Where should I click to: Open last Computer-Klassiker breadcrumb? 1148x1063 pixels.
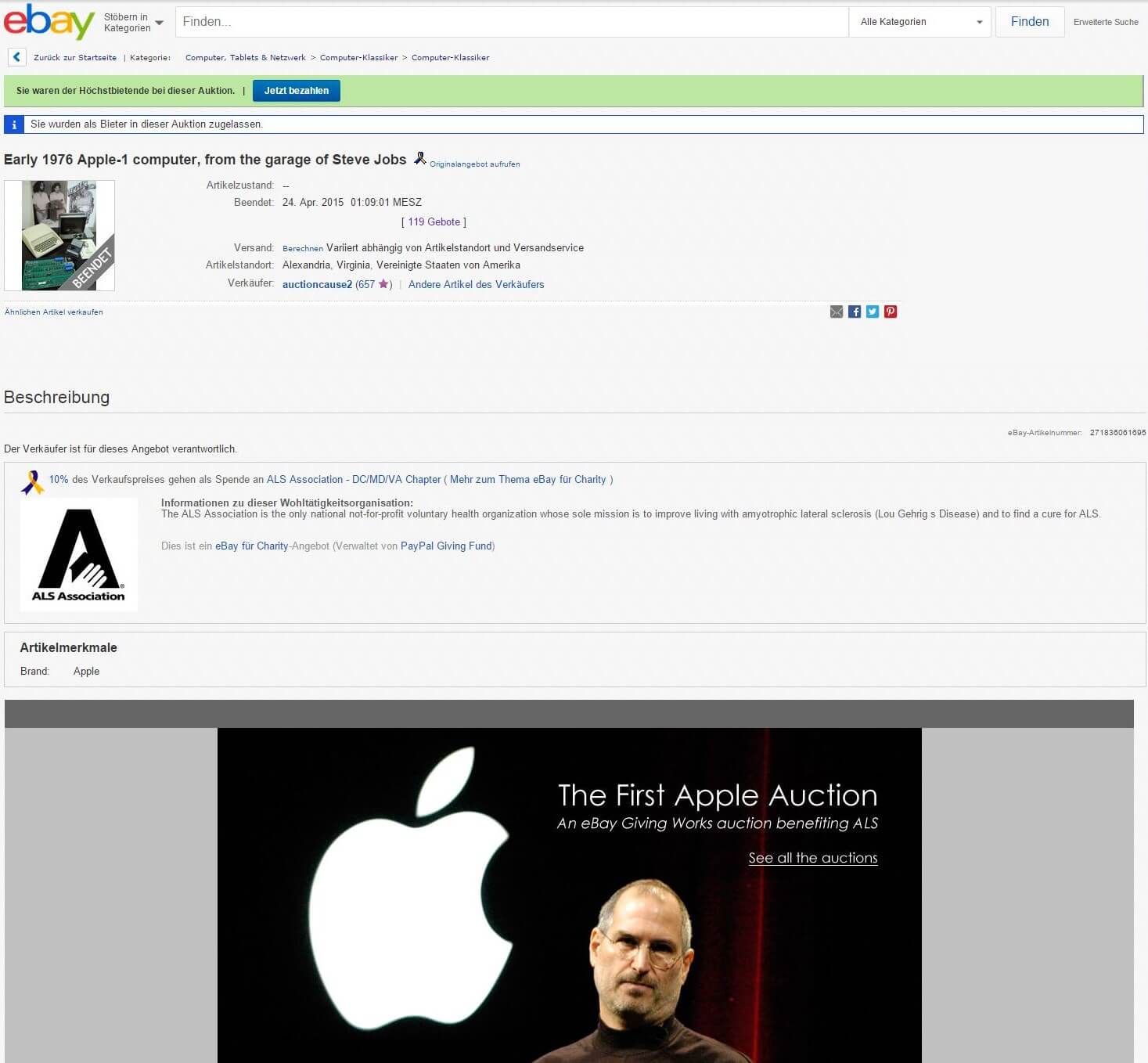coord(451,57)
